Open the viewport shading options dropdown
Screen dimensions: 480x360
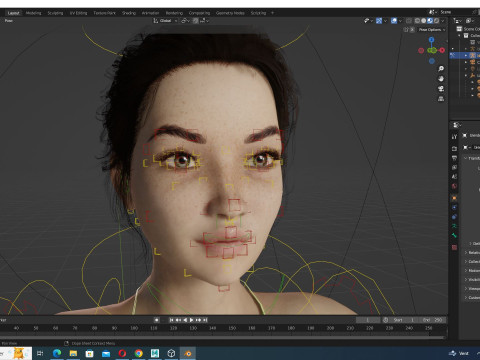[x=443, y=21]
